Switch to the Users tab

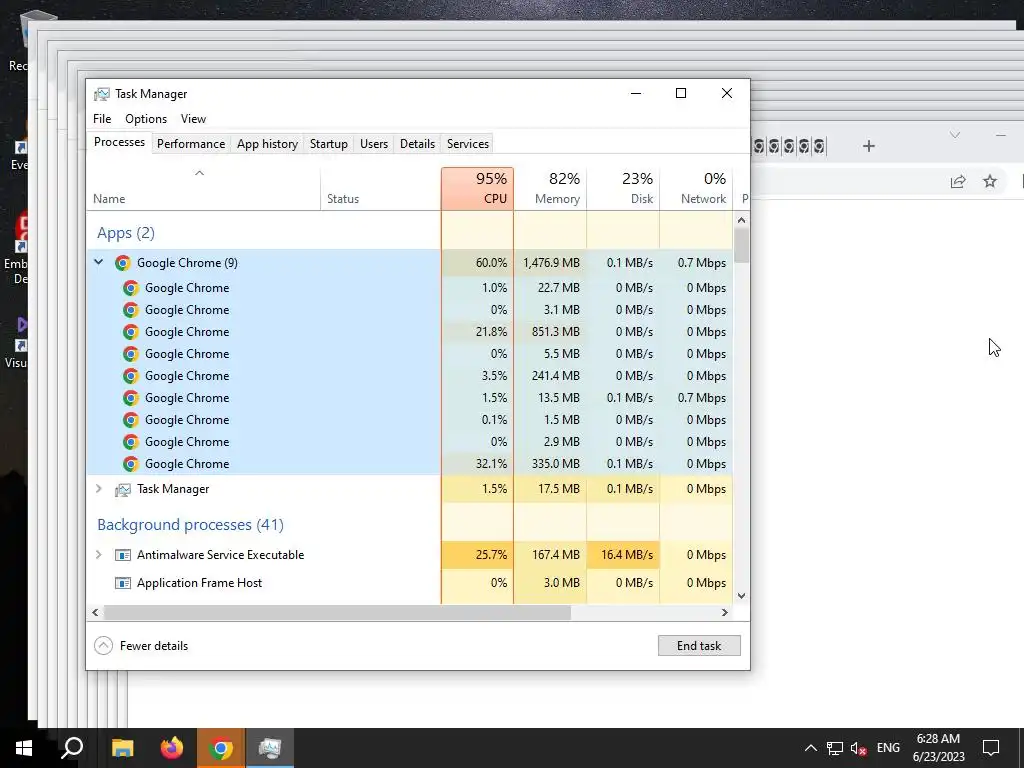374,144
